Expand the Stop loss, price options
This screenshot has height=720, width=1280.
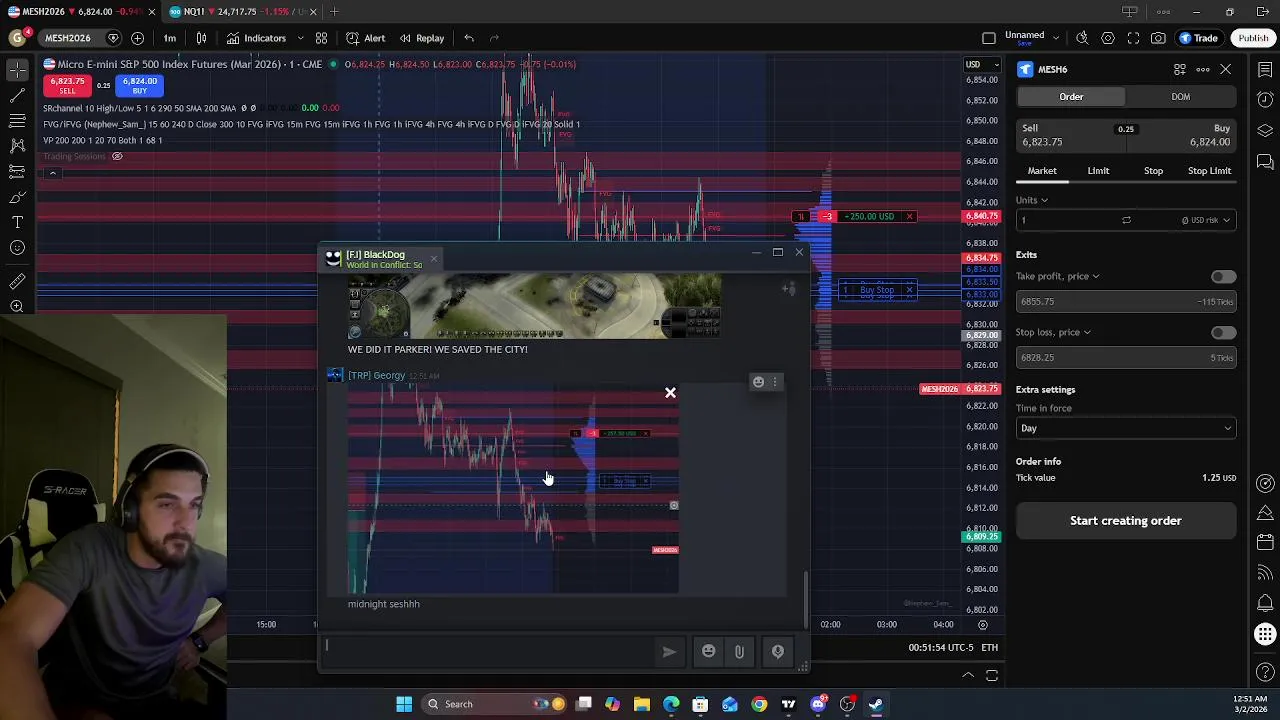coord(1054,332)
